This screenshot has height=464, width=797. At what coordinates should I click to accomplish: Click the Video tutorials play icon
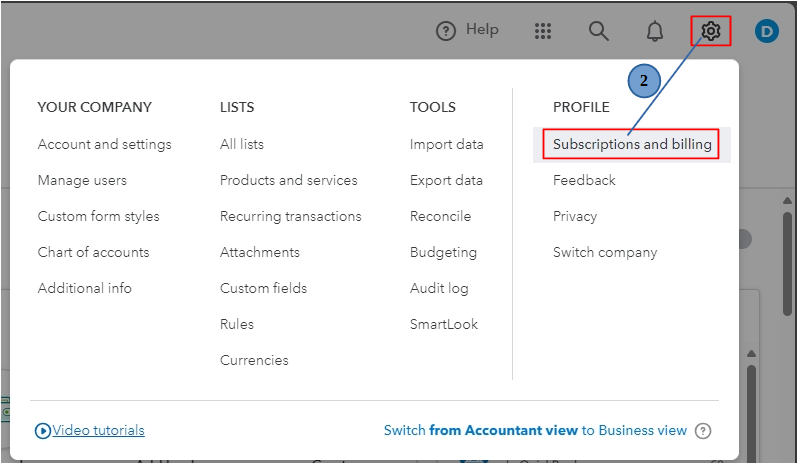43,431
